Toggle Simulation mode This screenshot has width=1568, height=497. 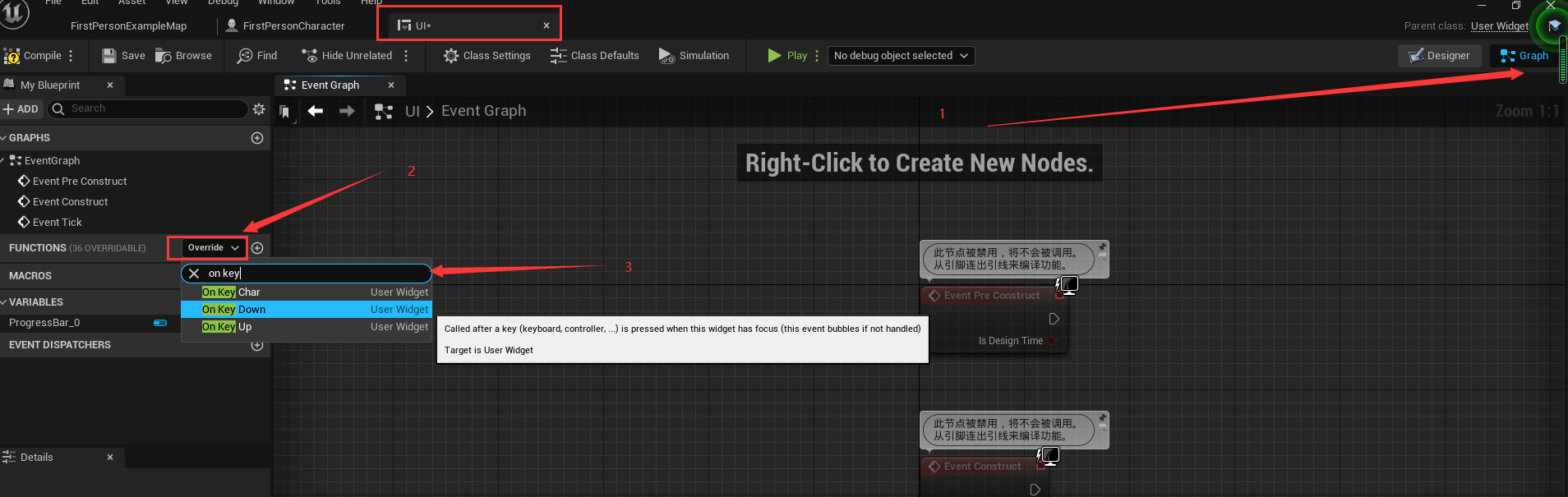pos(694,56)
